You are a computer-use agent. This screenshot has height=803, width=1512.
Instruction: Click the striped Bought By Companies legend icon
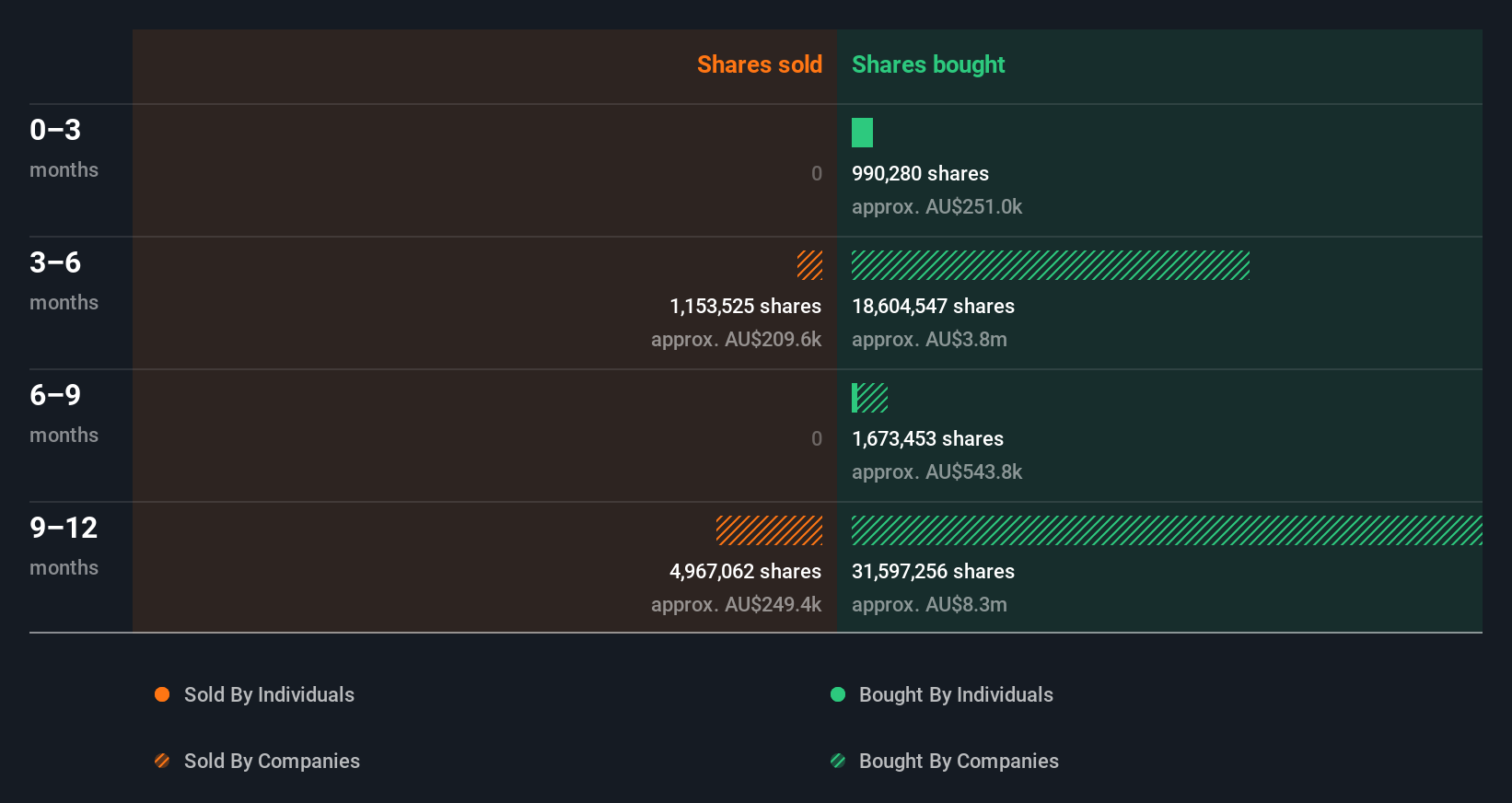pos(838,761)
